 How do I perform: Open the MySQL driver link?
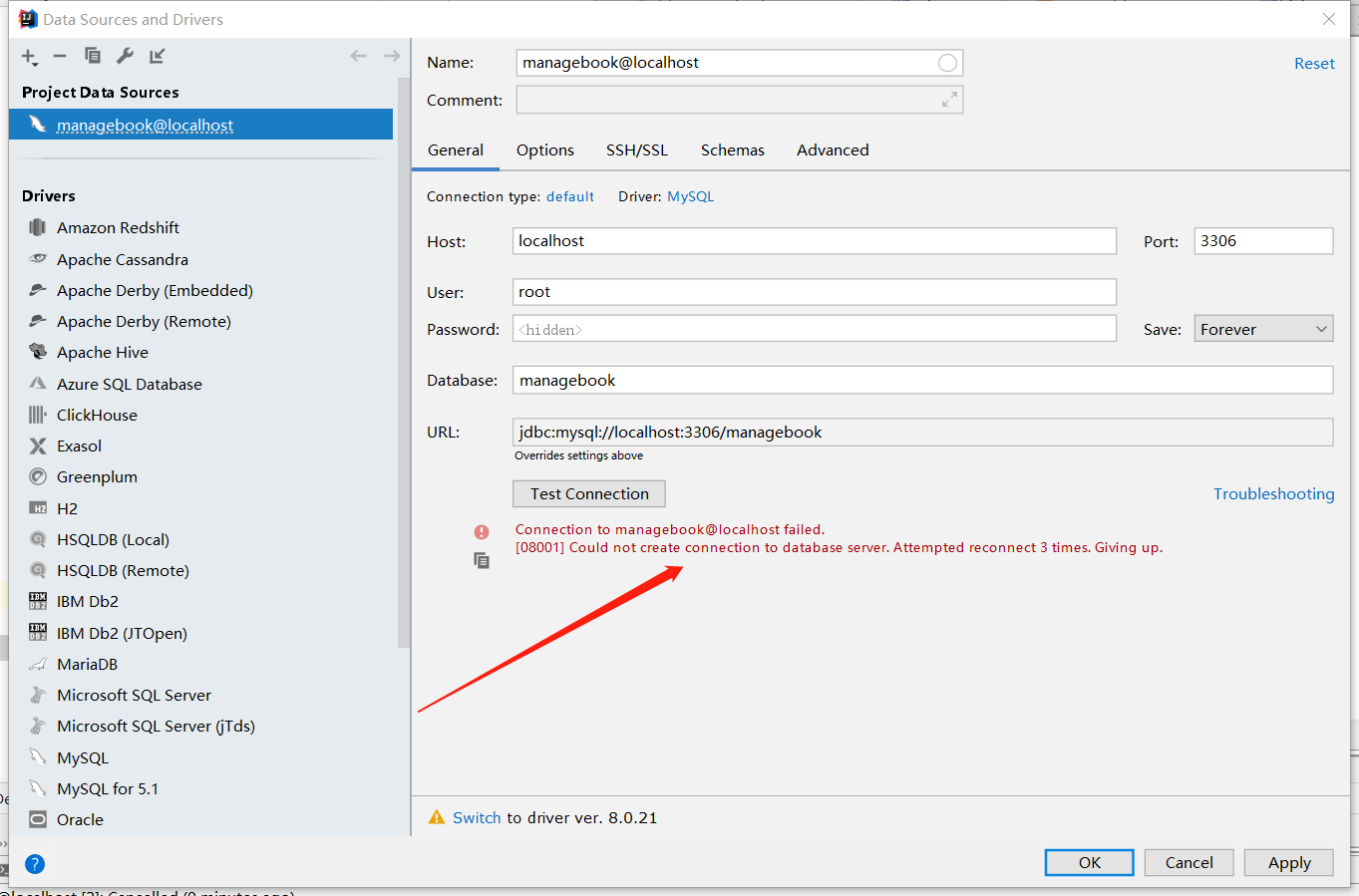(690, 196)
